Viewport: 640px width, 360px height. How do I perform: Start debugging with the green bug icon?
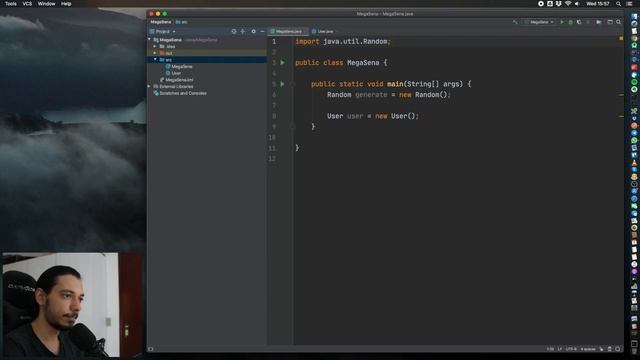click(571, 22)
